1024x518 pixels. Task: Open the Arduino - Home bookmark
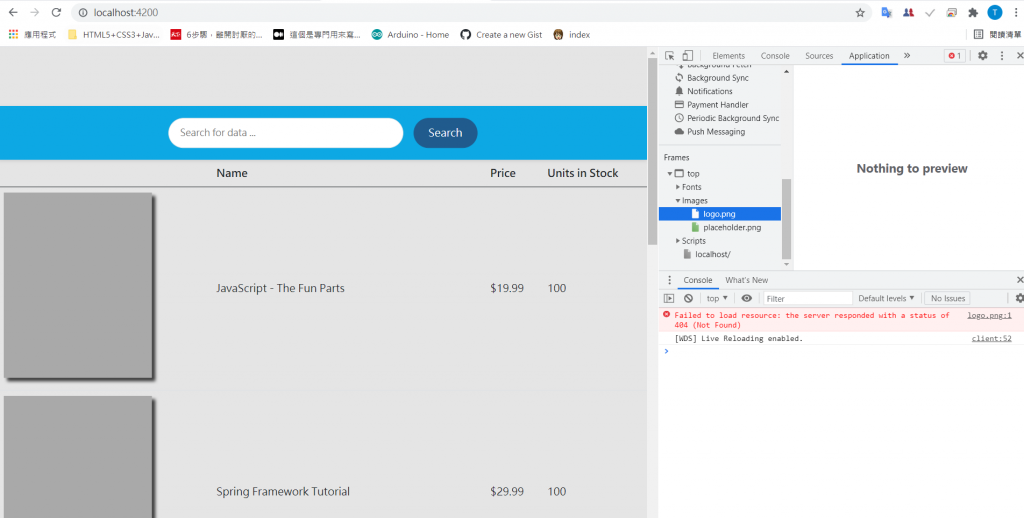coord(410,35)
